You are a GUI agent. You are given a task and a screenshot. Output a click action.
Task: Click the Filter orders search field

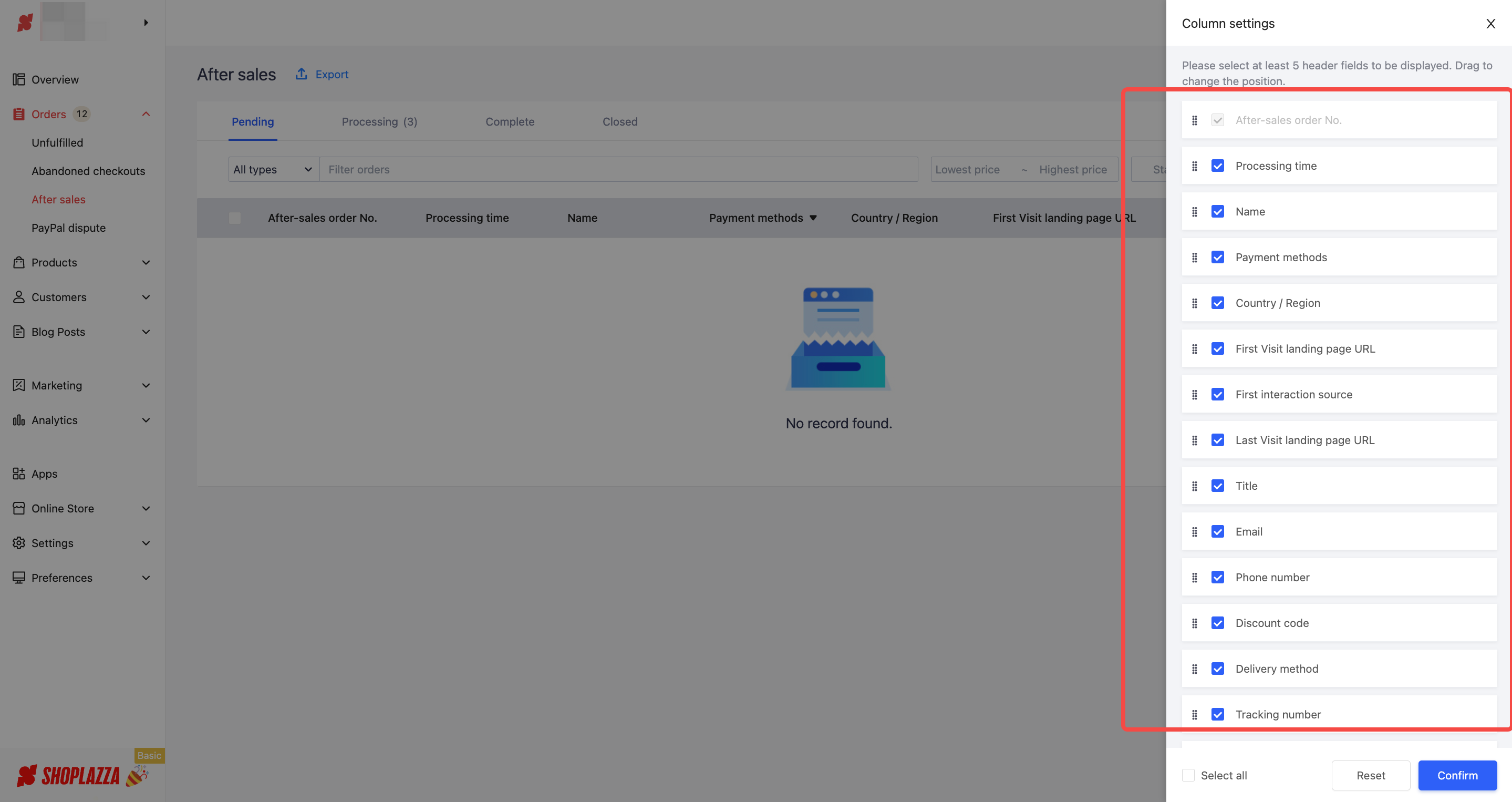click(x=619, y=170)
